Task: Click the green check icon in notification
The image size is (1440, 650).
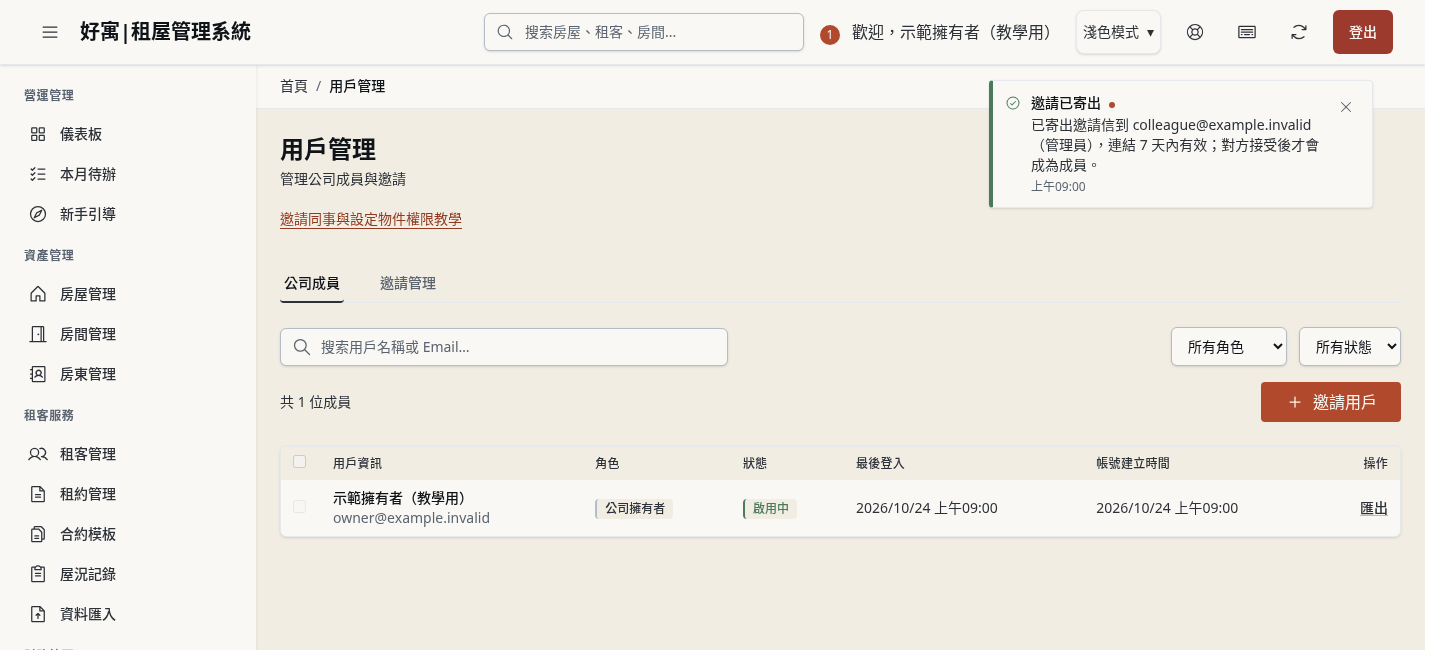Action: pyautogui.click(x=1013, y=103)
